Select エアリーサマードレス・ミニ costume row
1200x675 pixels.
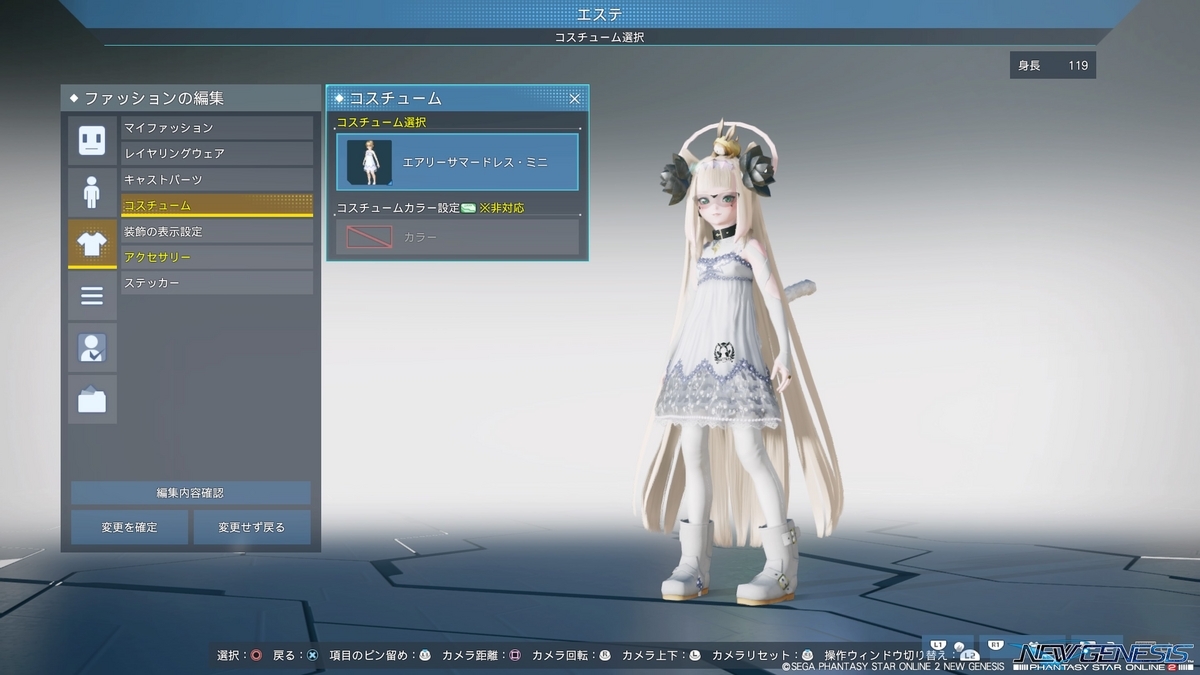click(x=457, y=162)
